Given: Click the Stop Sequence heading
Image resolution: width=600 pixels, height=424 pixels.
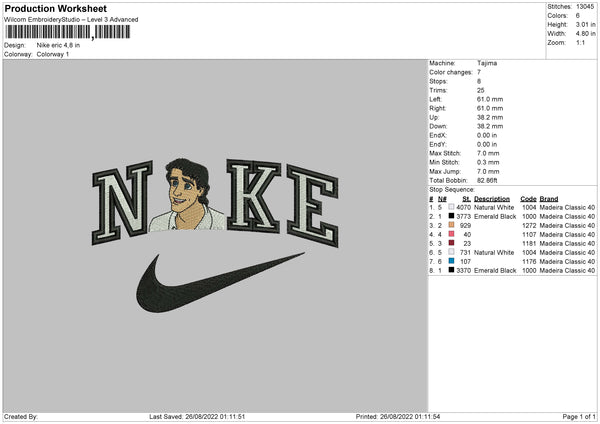Looking at the screenshot, I should click(x=452, y=189).
